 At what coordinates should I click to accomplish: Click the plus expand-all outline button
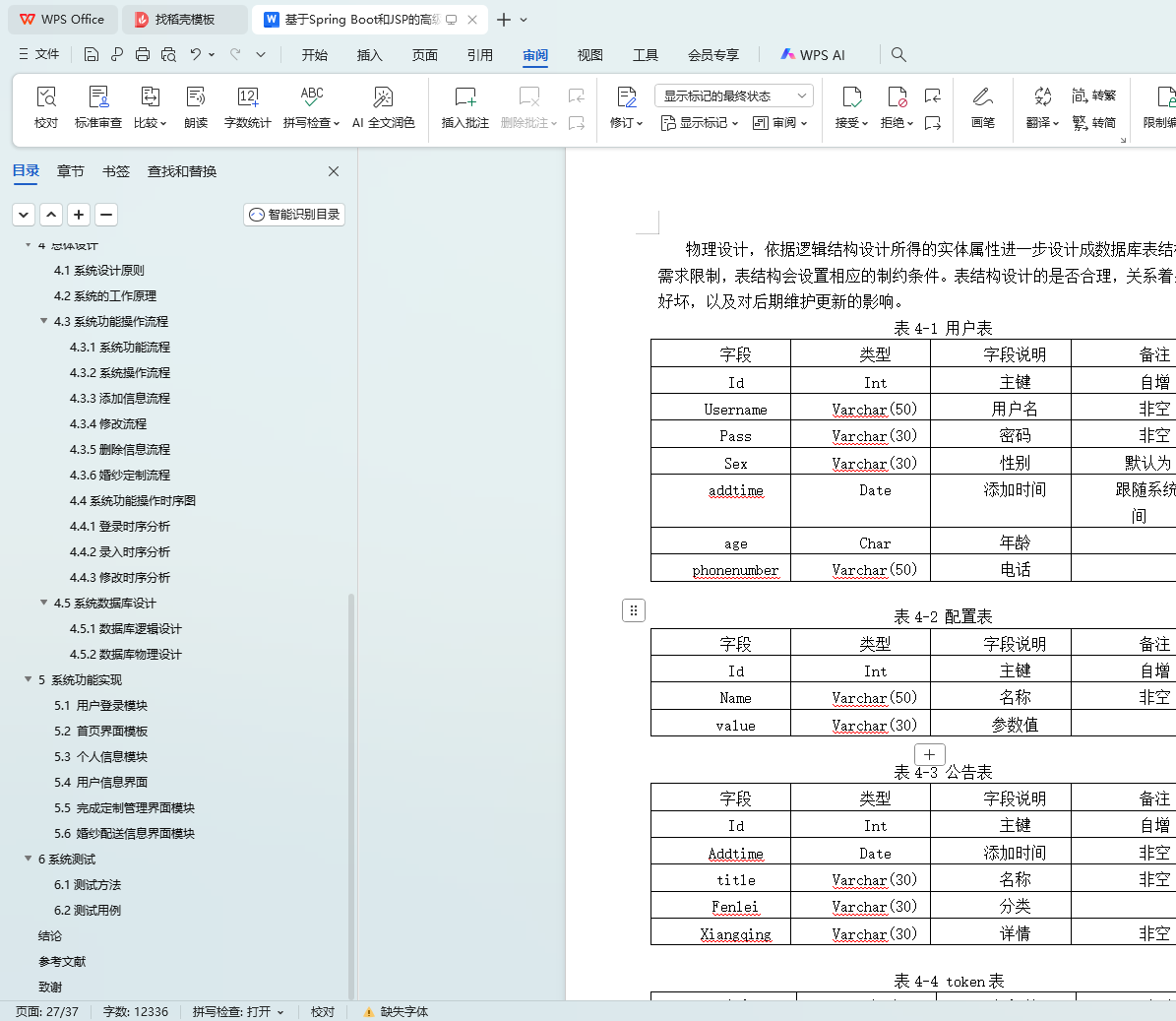[x=79, y=215]
